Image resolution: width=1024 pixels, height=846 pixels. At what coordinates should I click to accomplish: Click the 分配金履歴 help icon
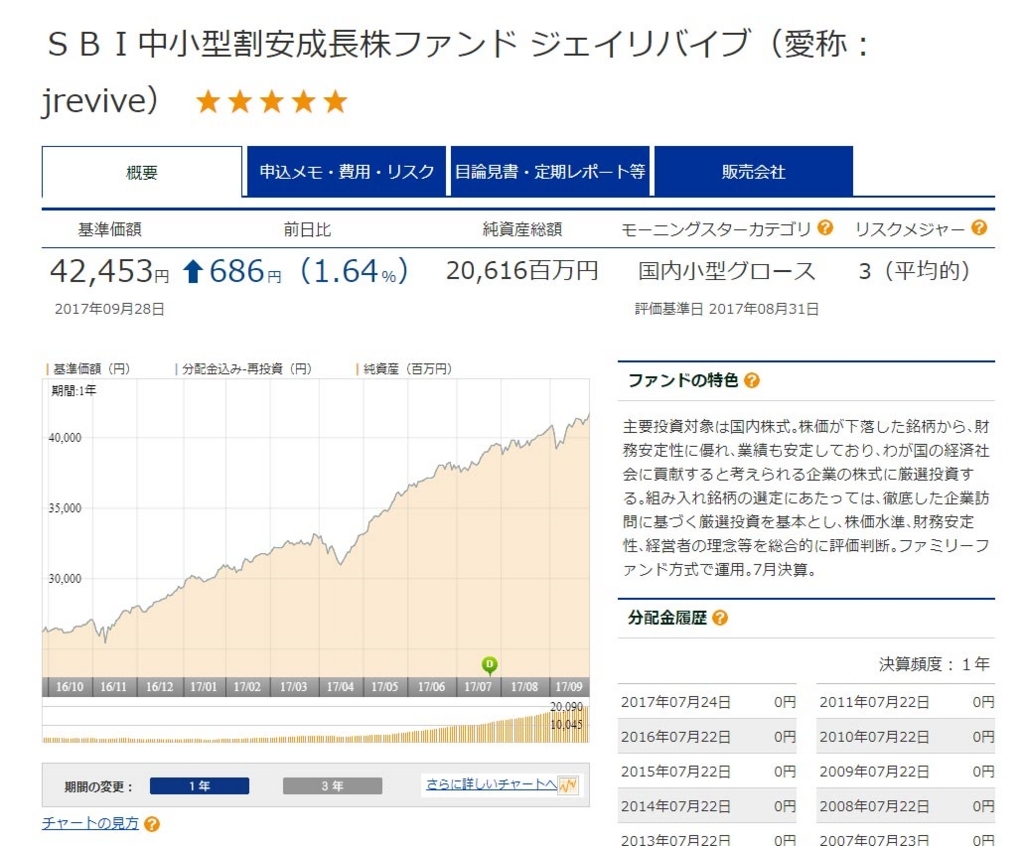coord(722,618)
